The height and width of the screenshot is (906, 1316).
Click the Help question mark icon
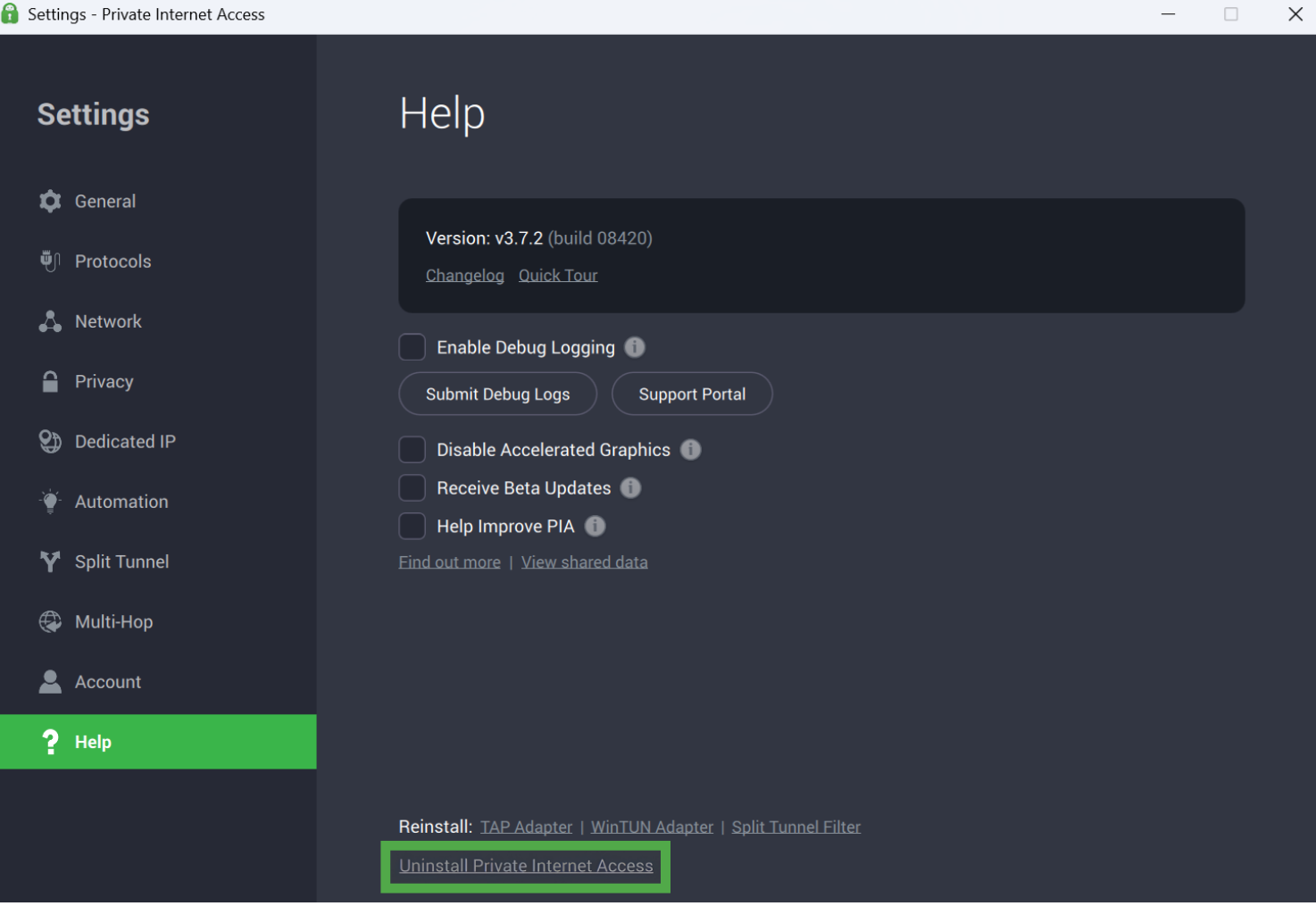50,742
